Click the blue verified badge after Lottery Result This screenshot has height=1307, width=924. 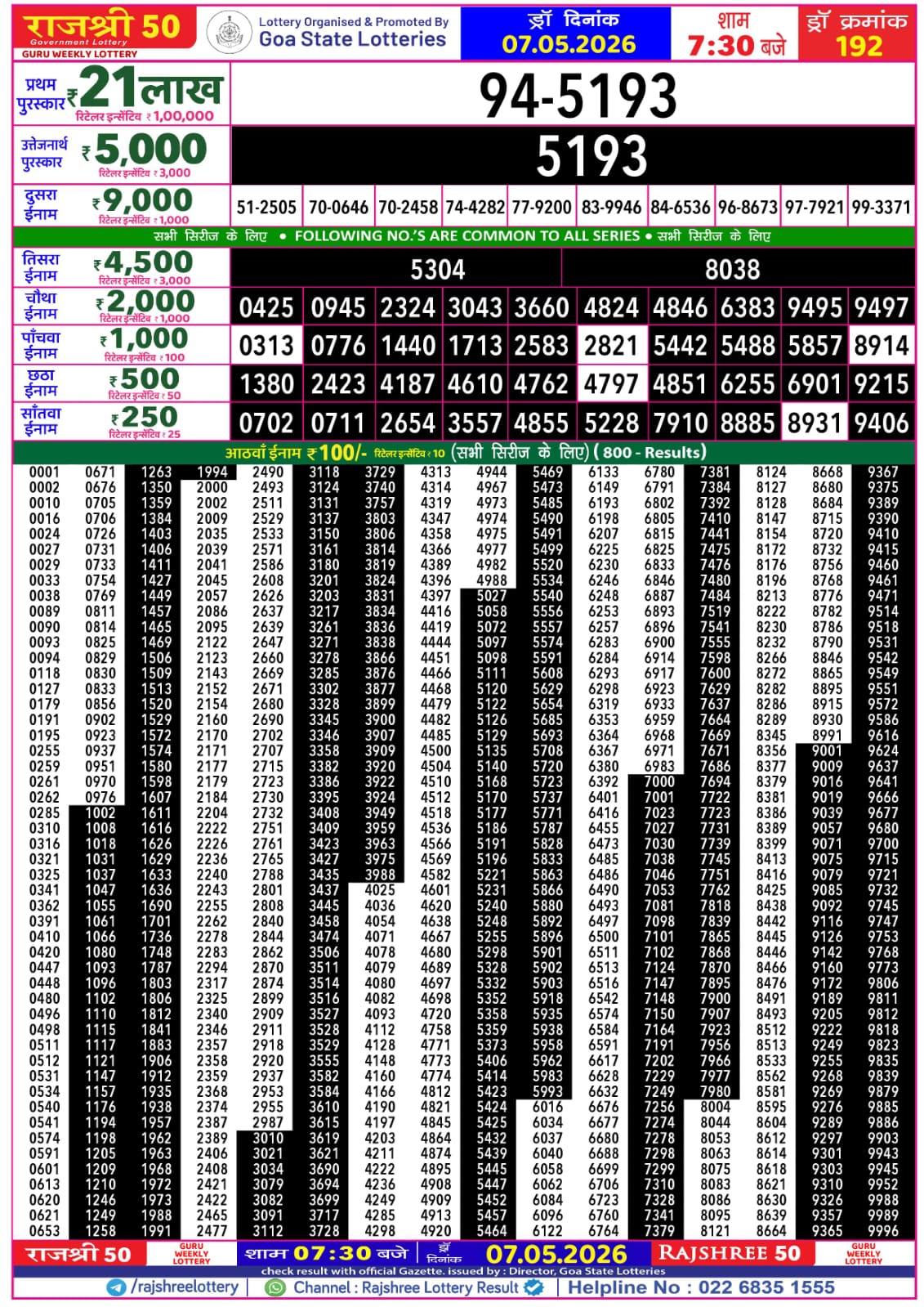[534, 1287]
